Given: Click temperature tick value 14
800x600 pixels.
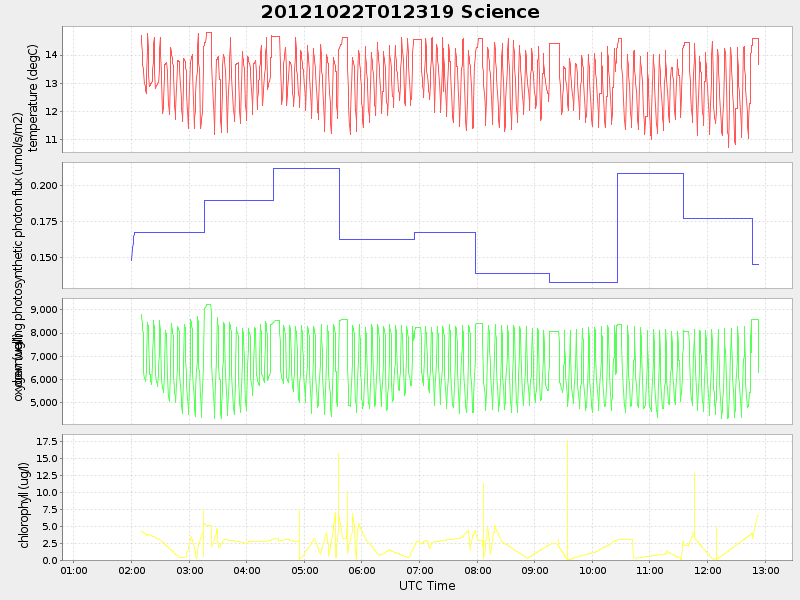Looking at the screenshot, I should pyautogui.click(x=52, y=55).
